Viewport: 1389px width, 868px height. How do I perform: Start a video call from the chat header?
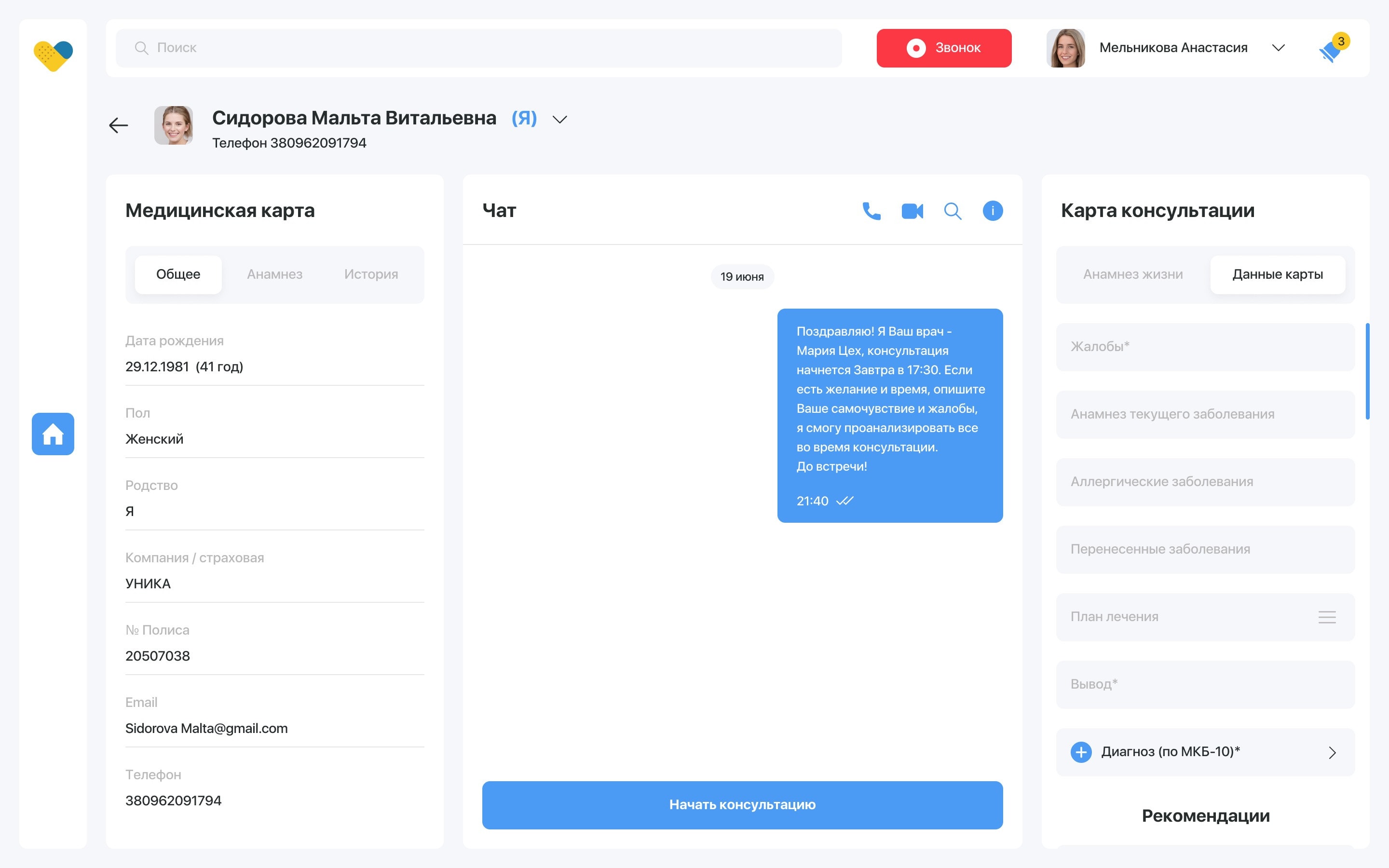912,211
